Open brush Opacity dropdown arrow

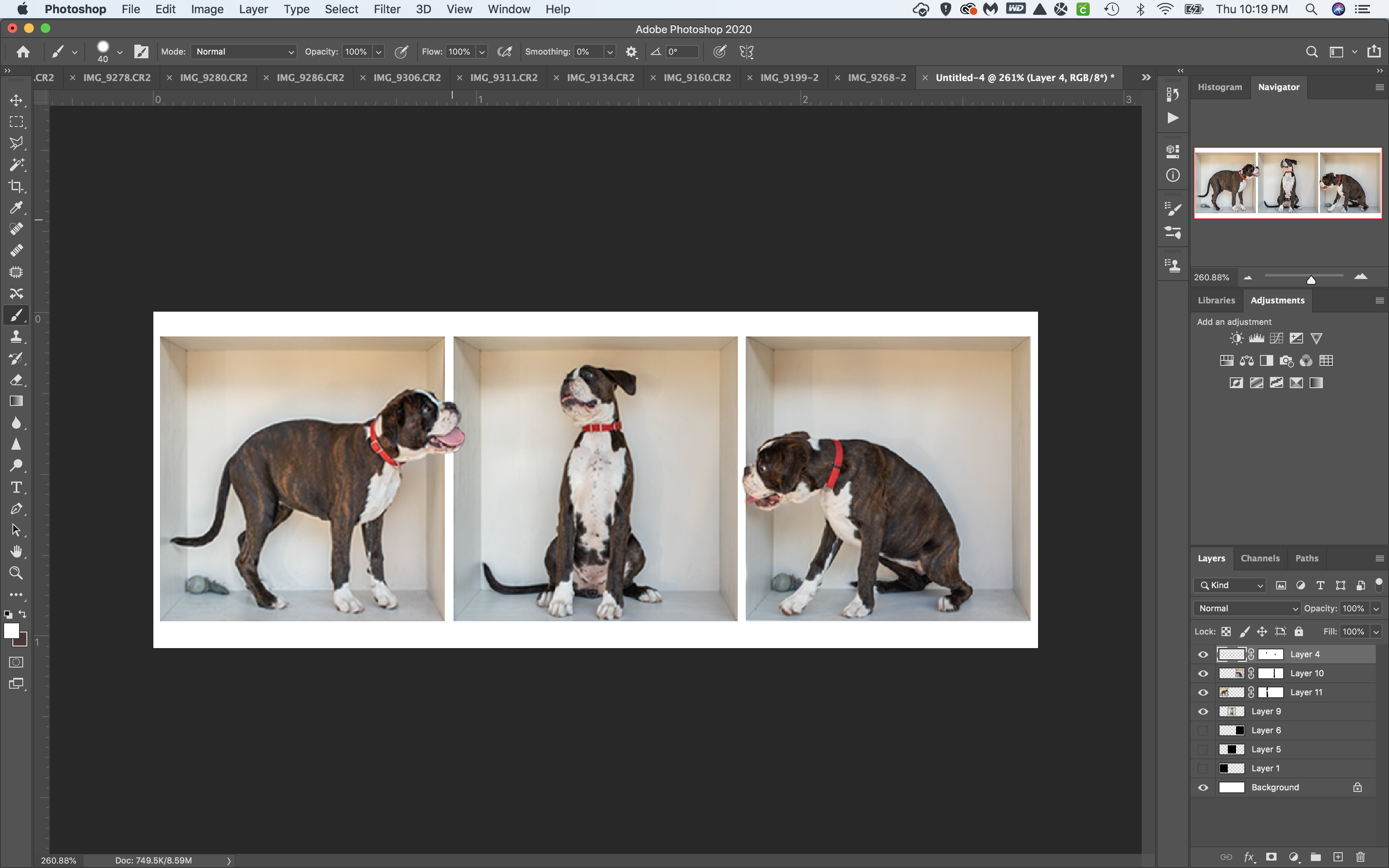tap(379, 52)
